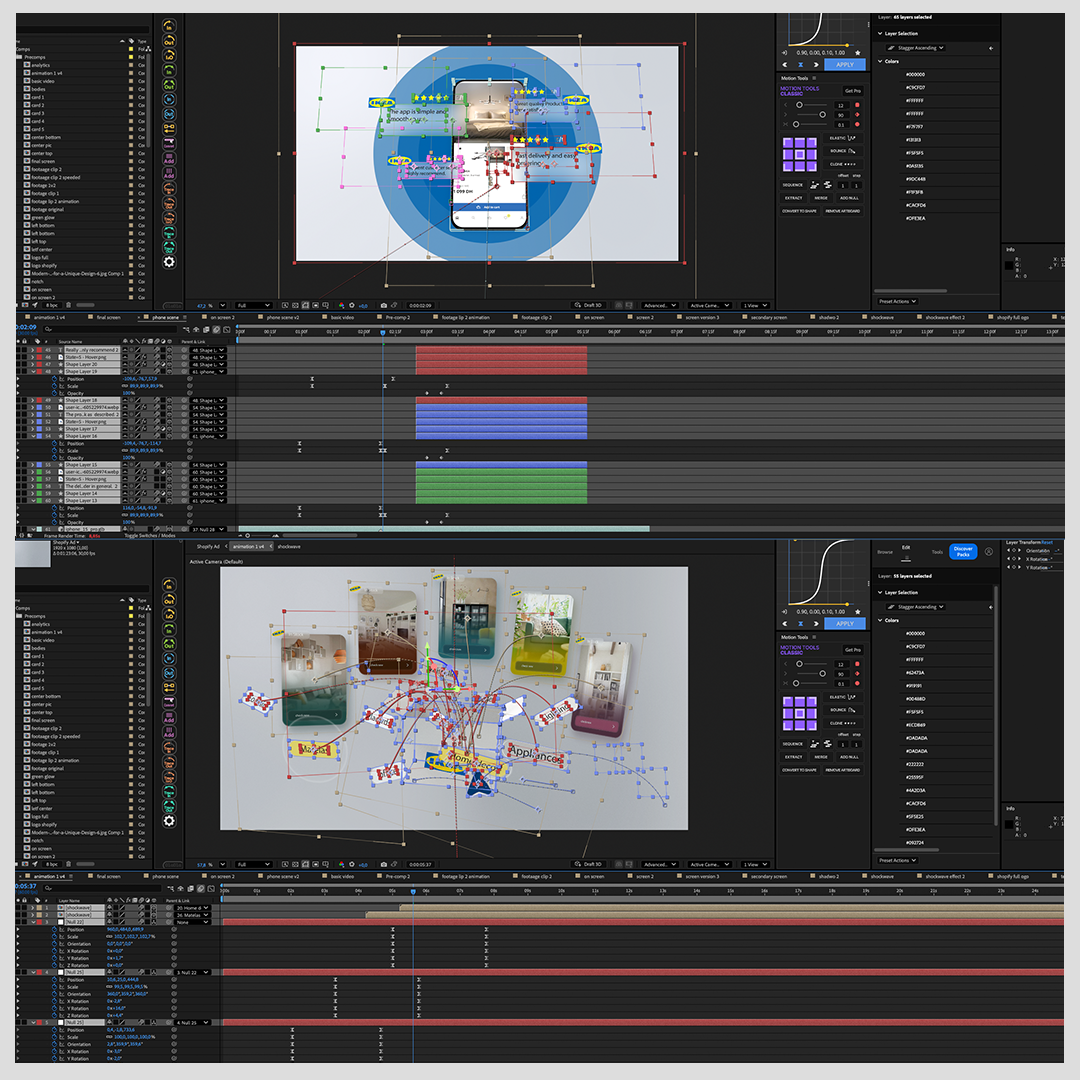Toggle visibility of Shape Layer 16
Image resolution: width=1080 pixels, height=1080 pixels.
click(x=18, y=436)
